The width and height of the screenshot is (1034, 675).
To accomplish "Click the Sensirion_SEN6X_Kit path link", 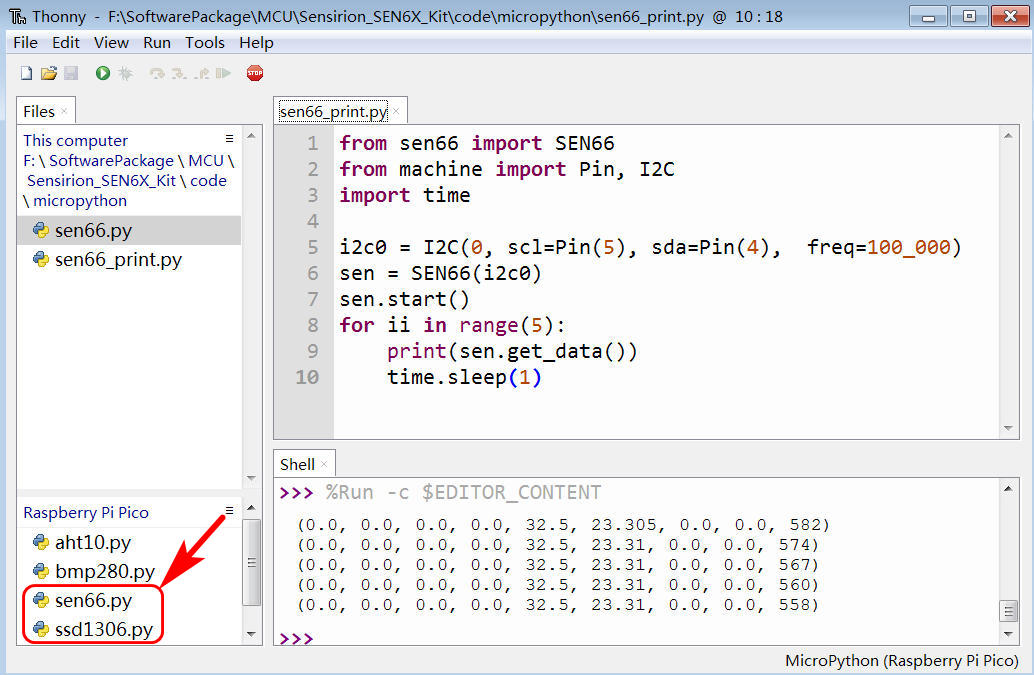I will [101, 180].
